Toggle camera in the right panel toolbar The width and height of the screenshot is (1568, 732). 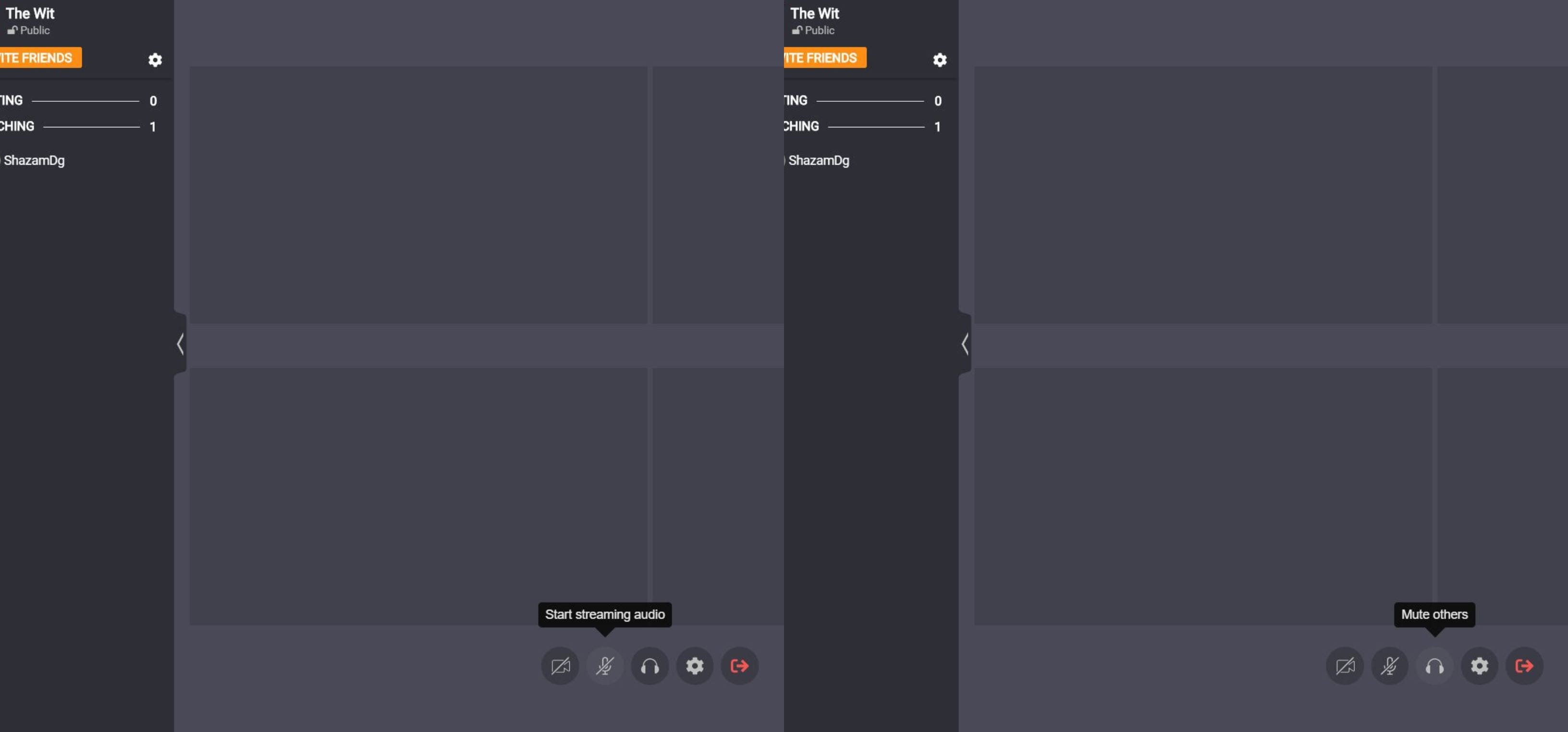[x=1345, y=666]
